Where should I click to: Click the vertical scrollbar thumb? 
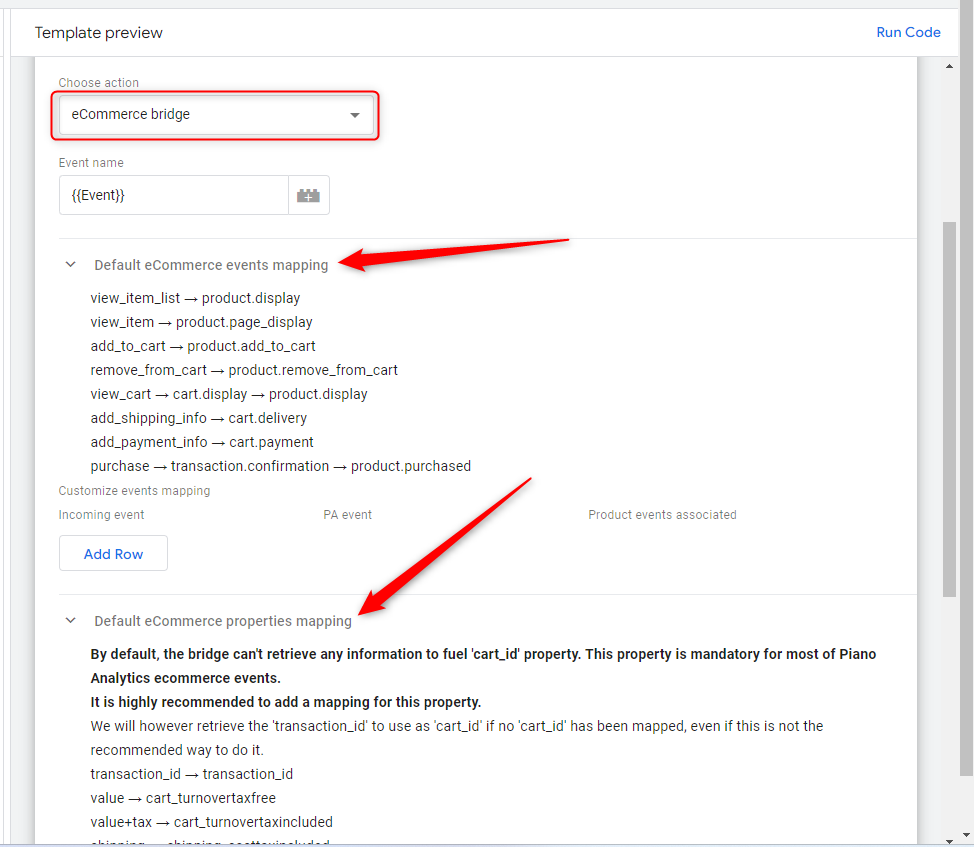click(x=950, y=410)
